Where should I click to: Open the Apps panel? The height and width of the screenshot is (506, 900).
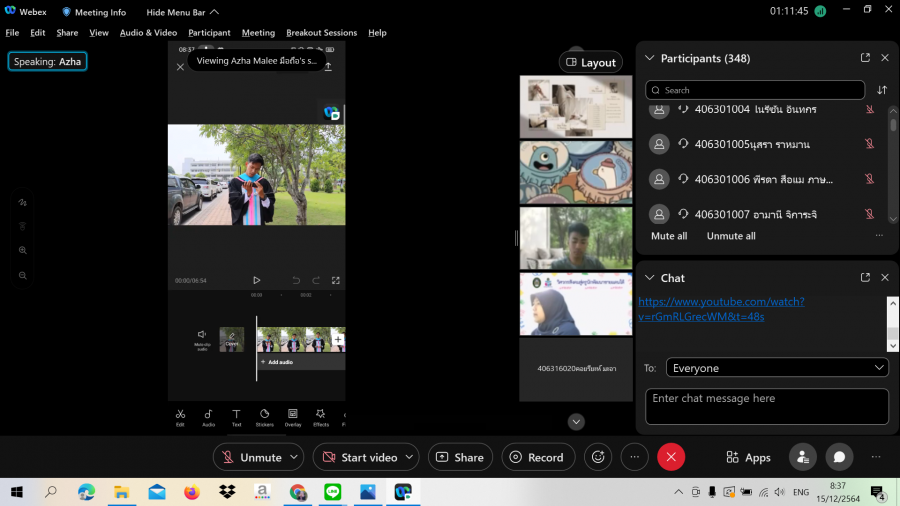pos(748,457)
